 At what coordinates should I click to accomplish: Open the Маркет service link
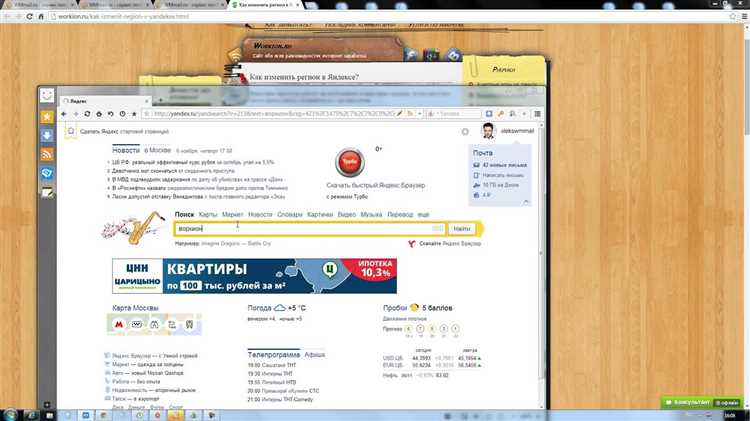coord(232,214)
